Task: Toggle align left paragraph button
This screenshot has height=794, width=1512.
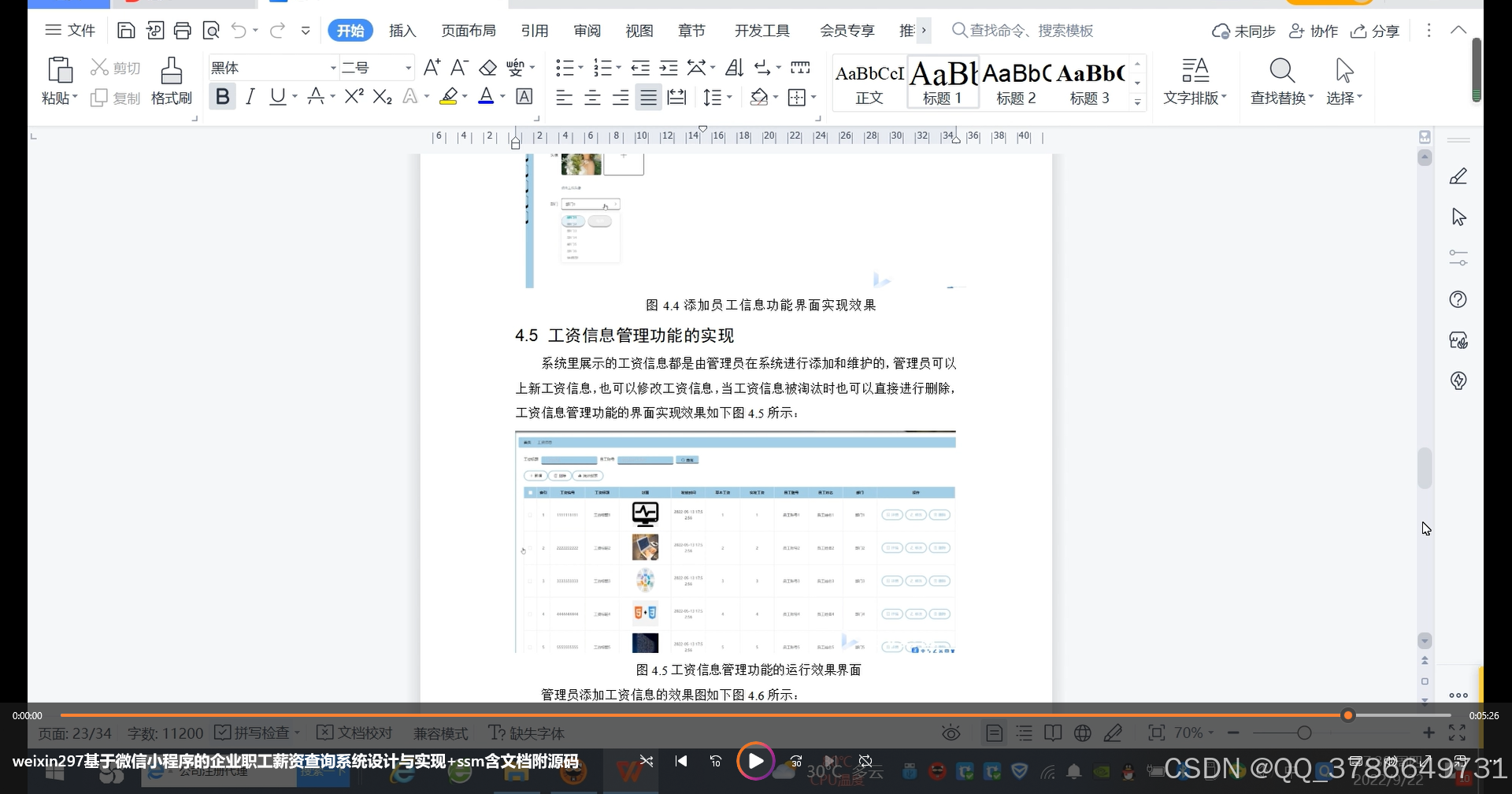Action: click(x=564, y=97)
